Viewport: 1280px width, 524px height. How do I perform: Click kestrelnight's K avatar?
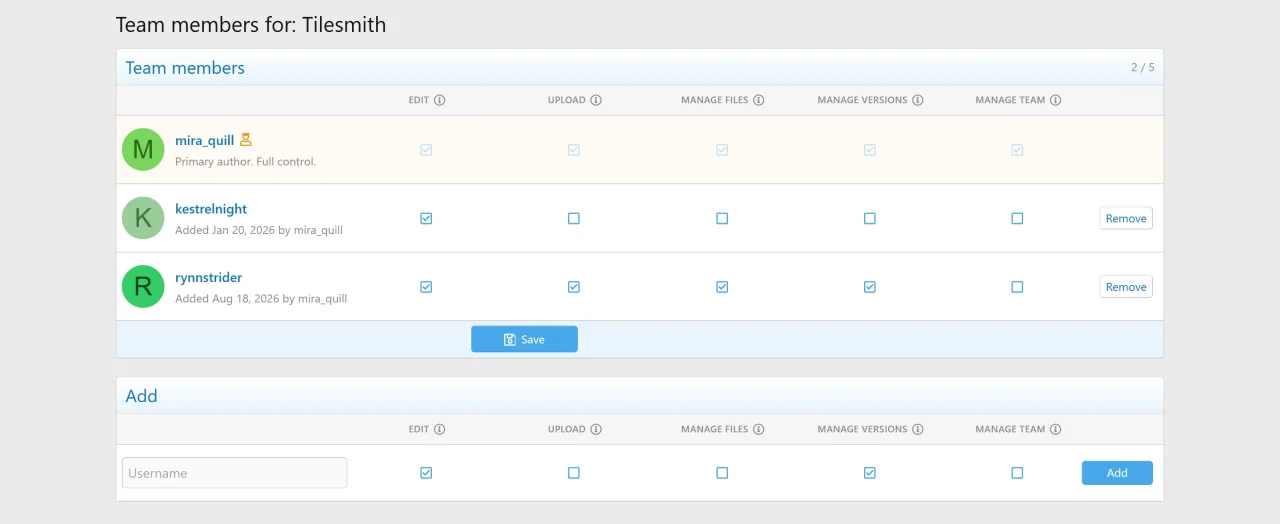tap(143, 218)
